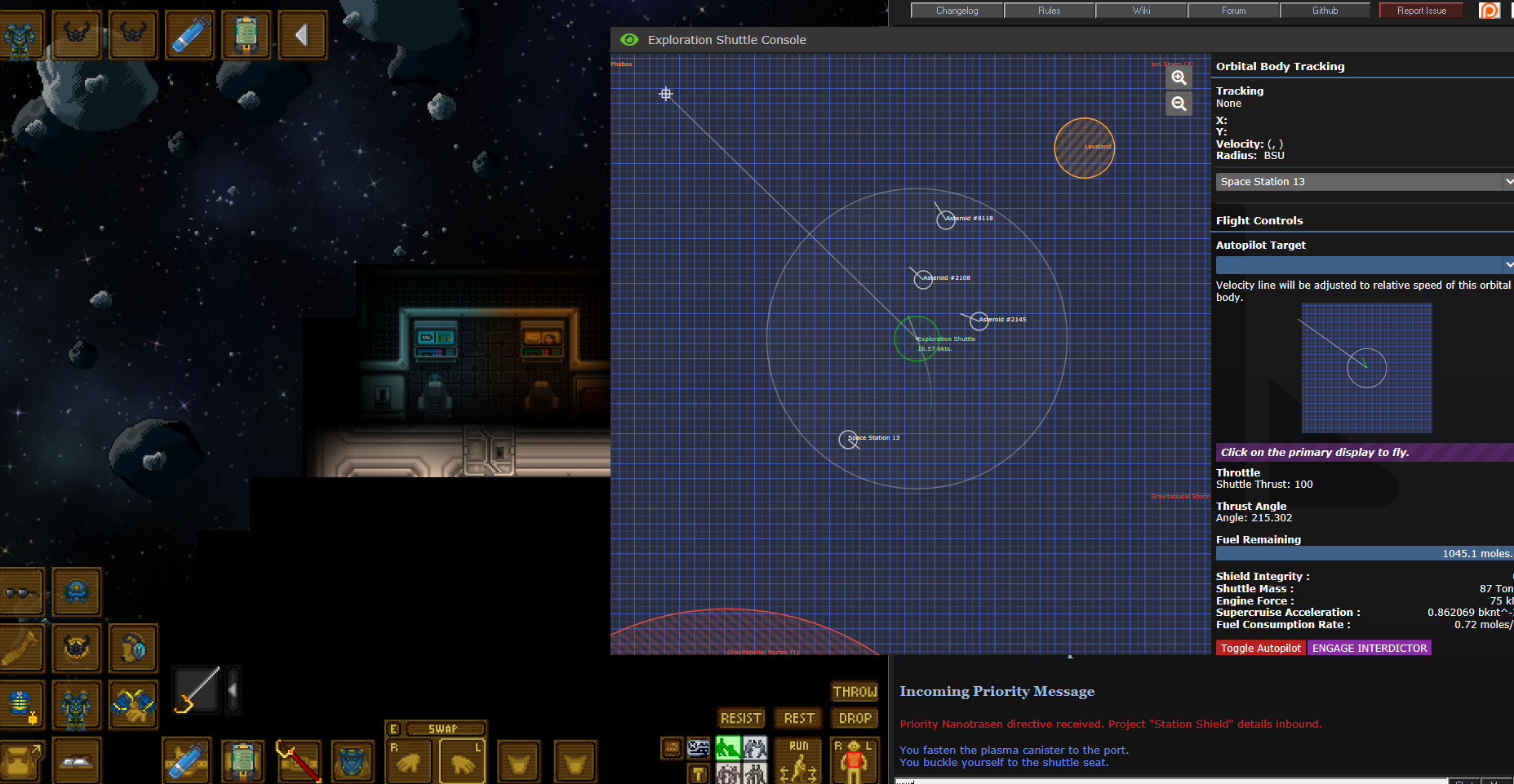
Task: Toggle the REST button
Action: pyautogui.click(x=799, y=718)
